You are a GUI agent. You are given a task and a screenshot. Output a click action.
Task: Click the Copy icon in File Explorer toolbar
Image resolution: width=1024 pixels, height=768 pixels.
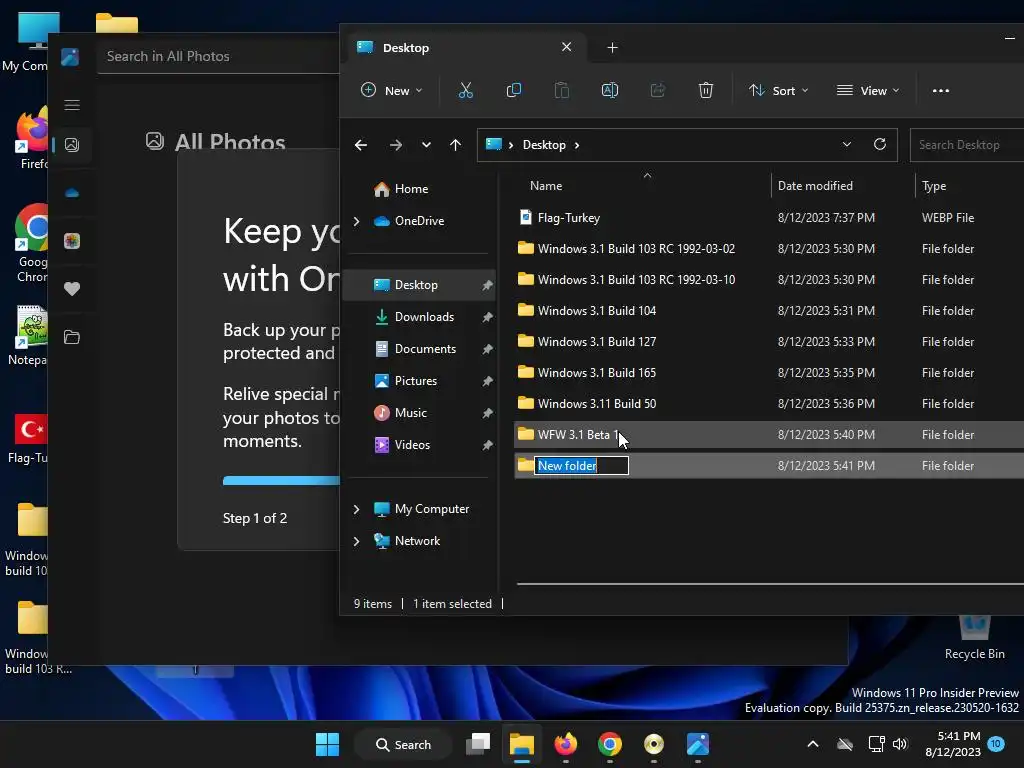514,90
